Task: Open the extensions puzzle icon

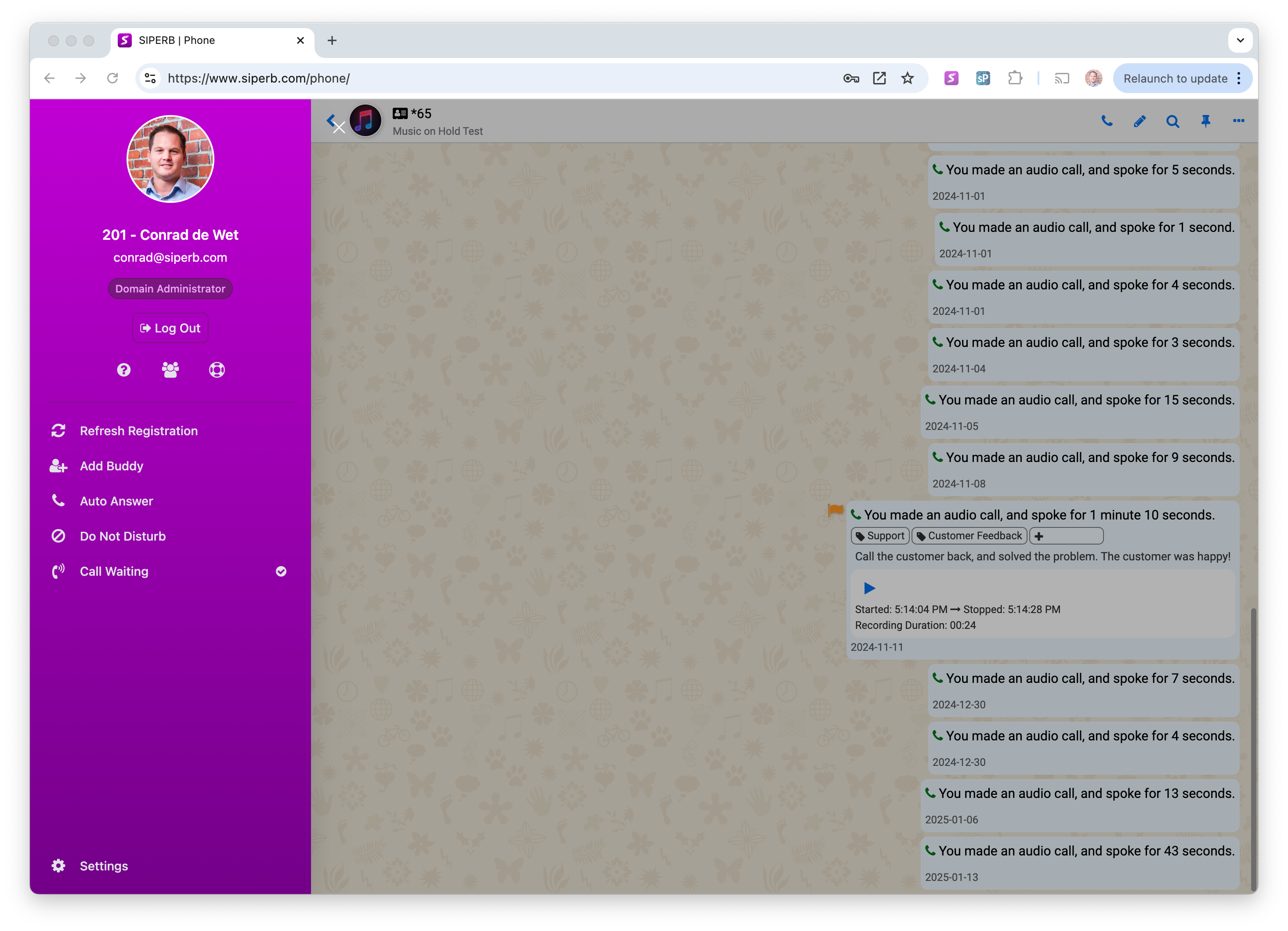Action: point(1015,78)
